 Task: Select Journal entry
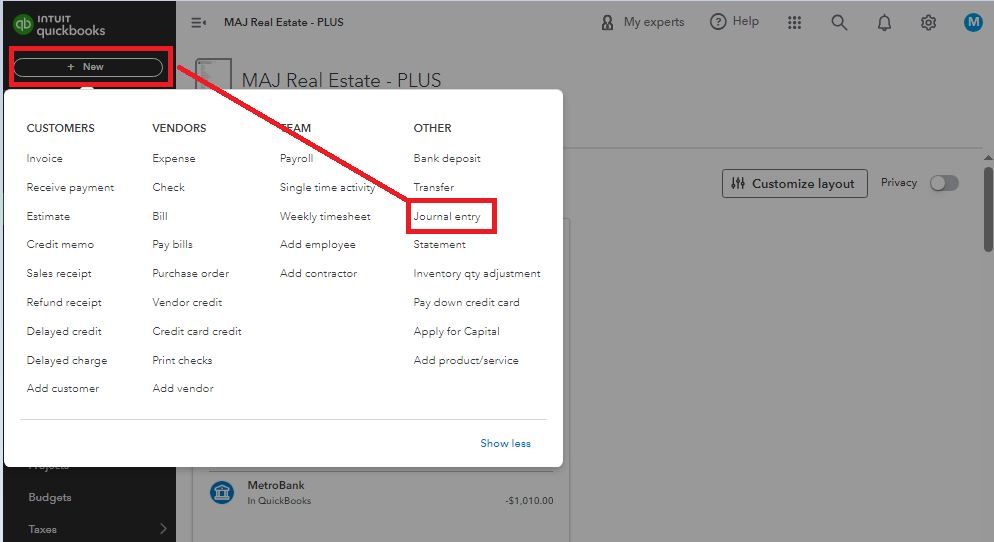click(x=447, y=216)
